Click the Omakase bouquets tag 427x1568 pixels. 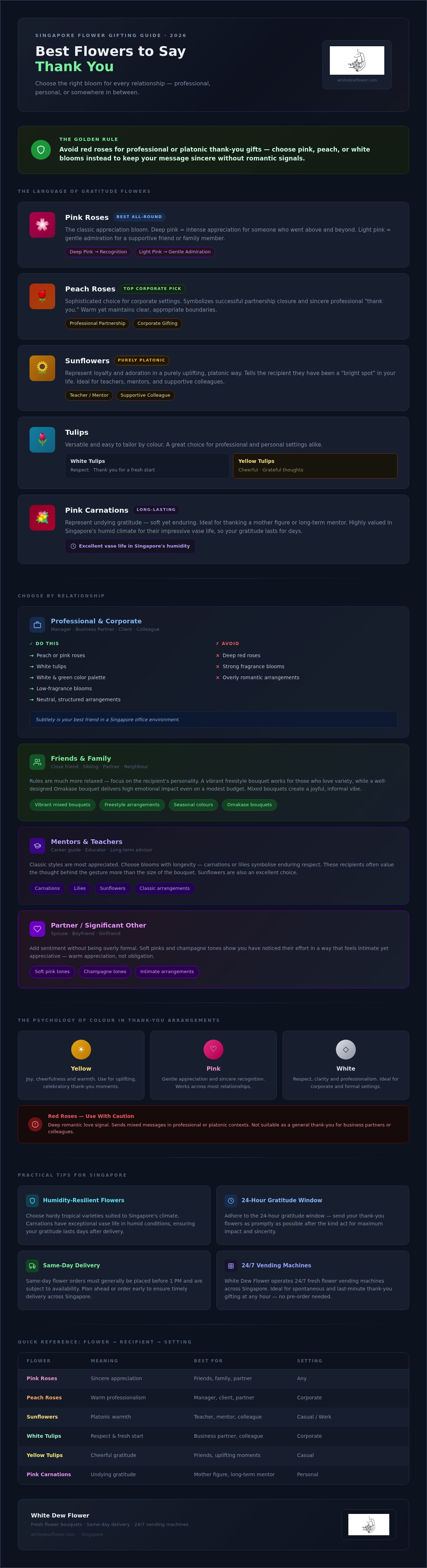point(250,805)
